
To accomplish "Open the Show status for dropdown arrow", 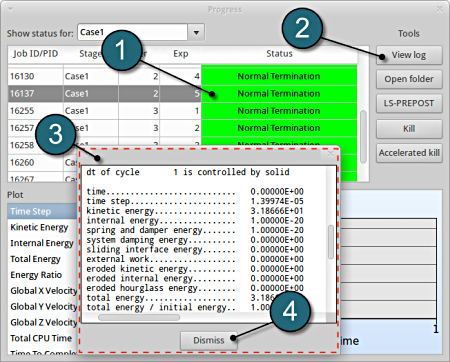I will pos(196,33).
